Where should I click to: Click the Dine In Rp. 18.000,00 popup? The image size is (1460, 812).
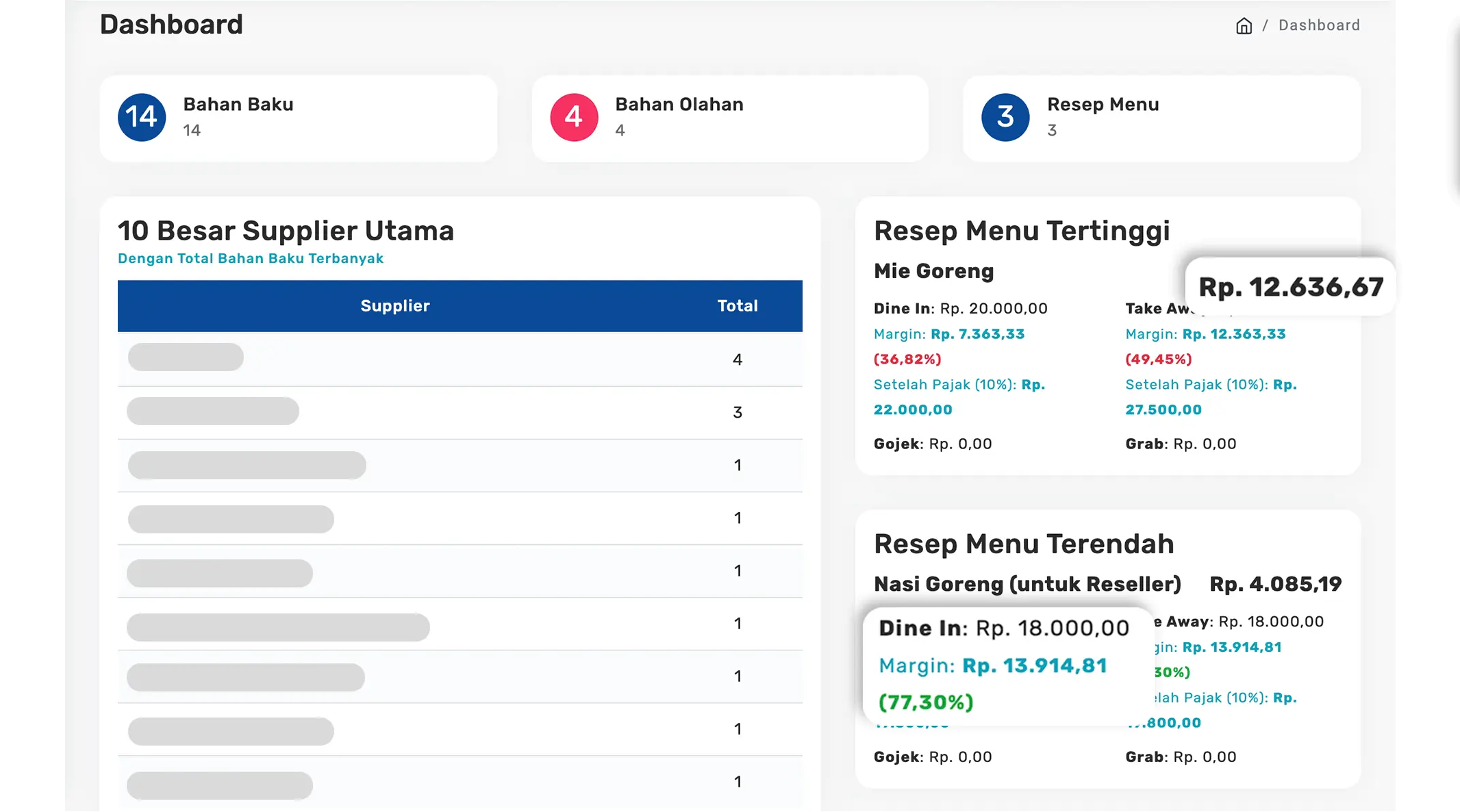point(1004,628)
